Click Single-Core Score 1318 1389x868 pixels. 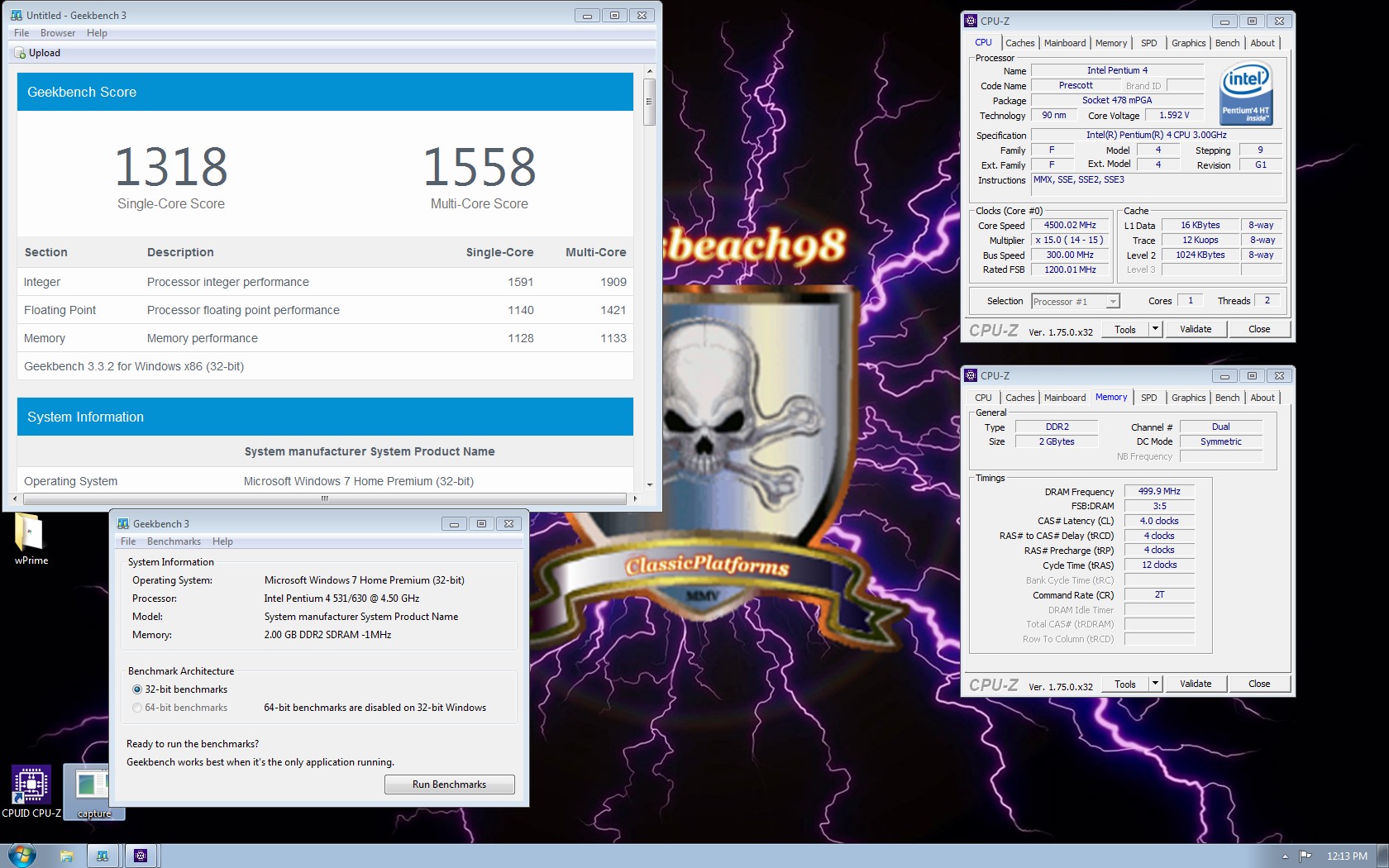pos(171,167)
